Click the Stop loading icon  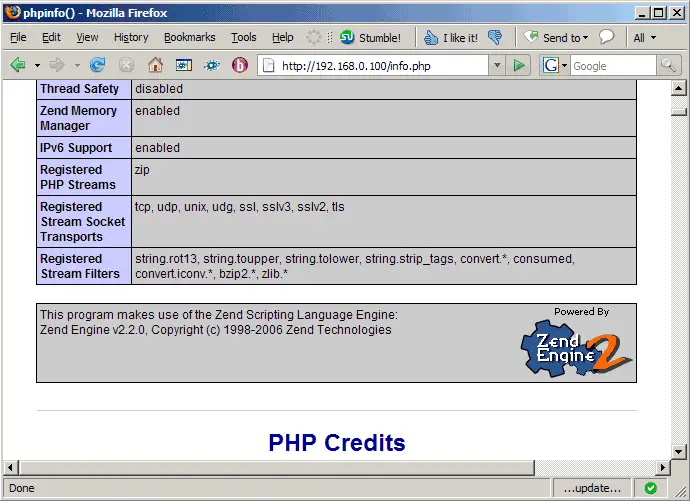(126, 65)
